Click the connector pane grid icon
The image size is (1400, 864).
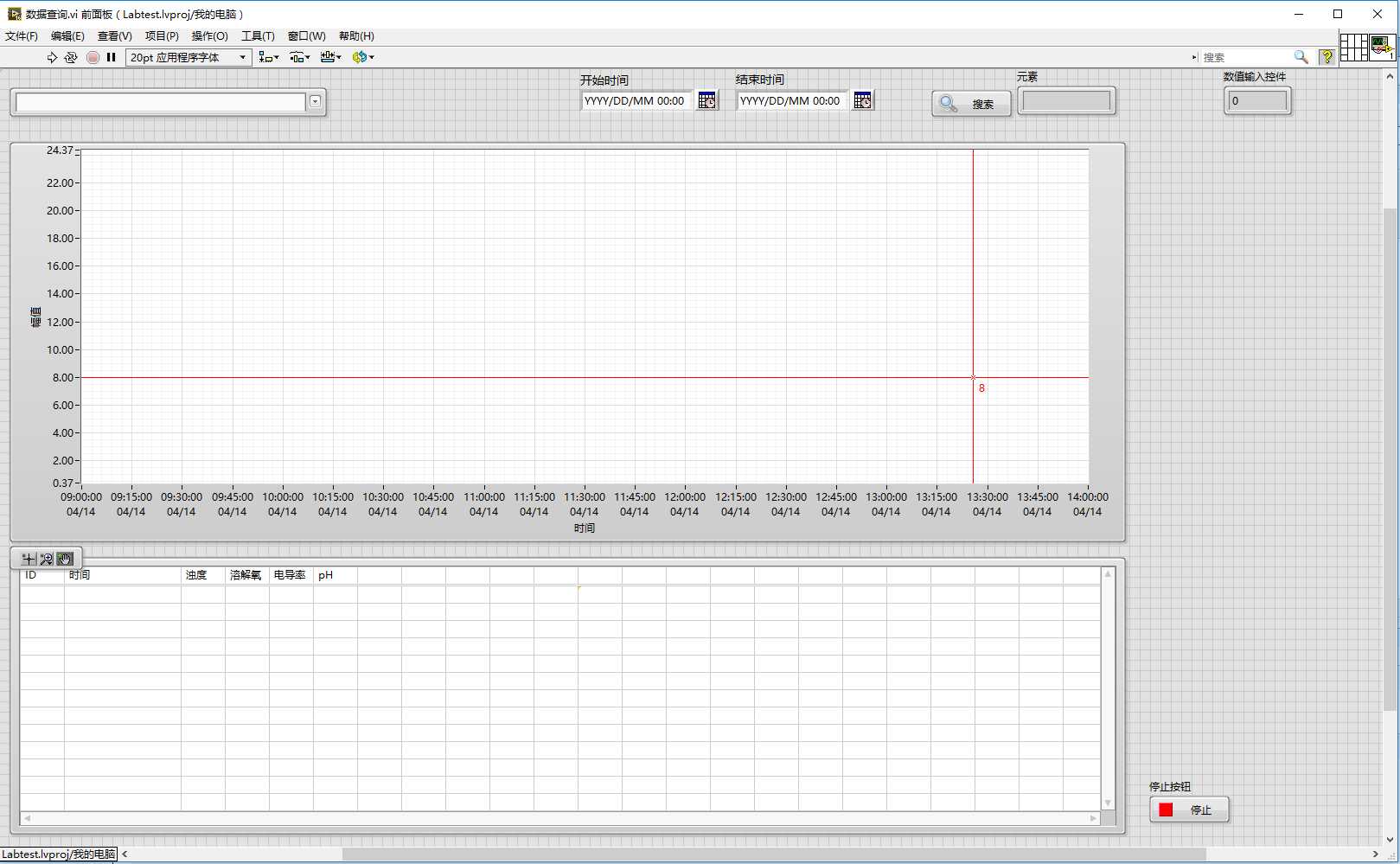(1353, 47)
